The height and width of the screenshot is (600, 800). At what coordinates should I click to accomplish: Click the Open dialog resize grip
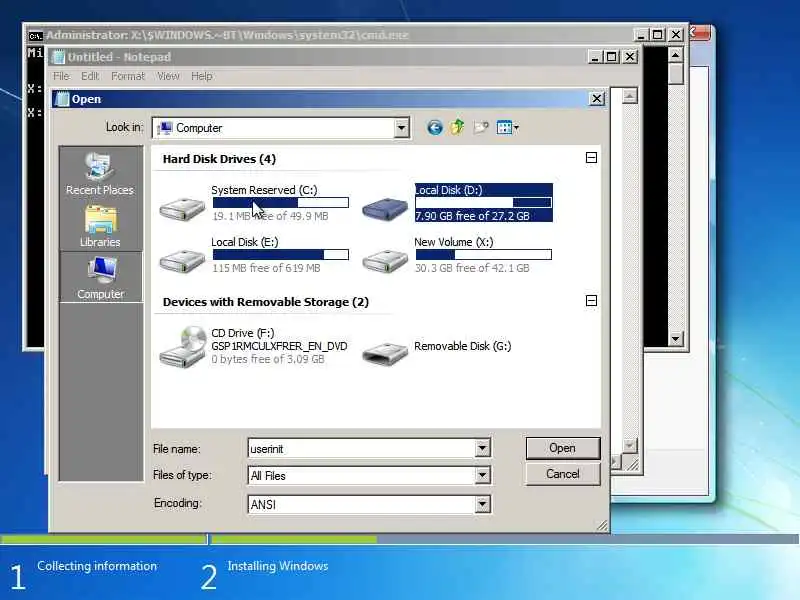tap(603, 526)
